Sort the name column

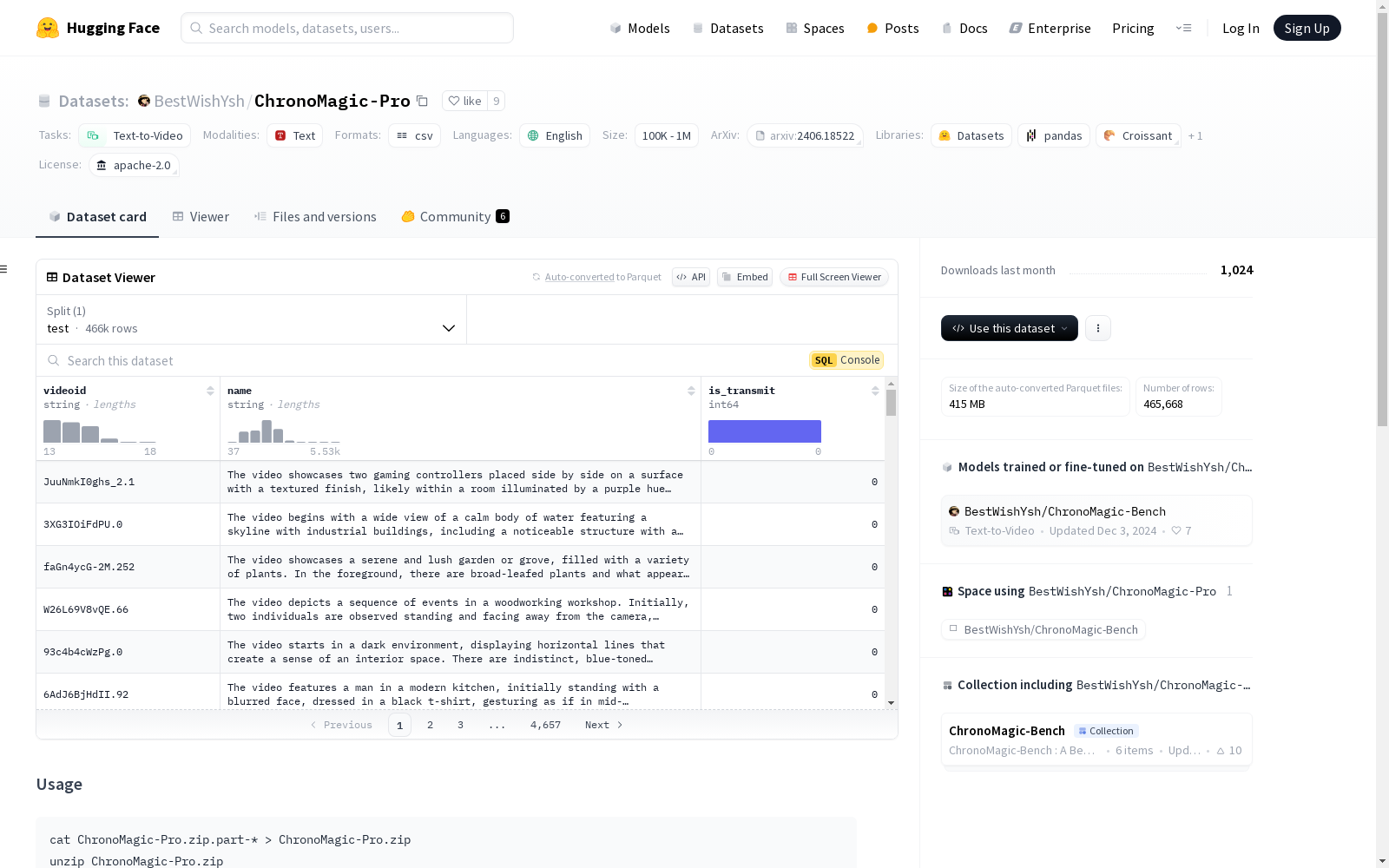click(x=691, y=391)
